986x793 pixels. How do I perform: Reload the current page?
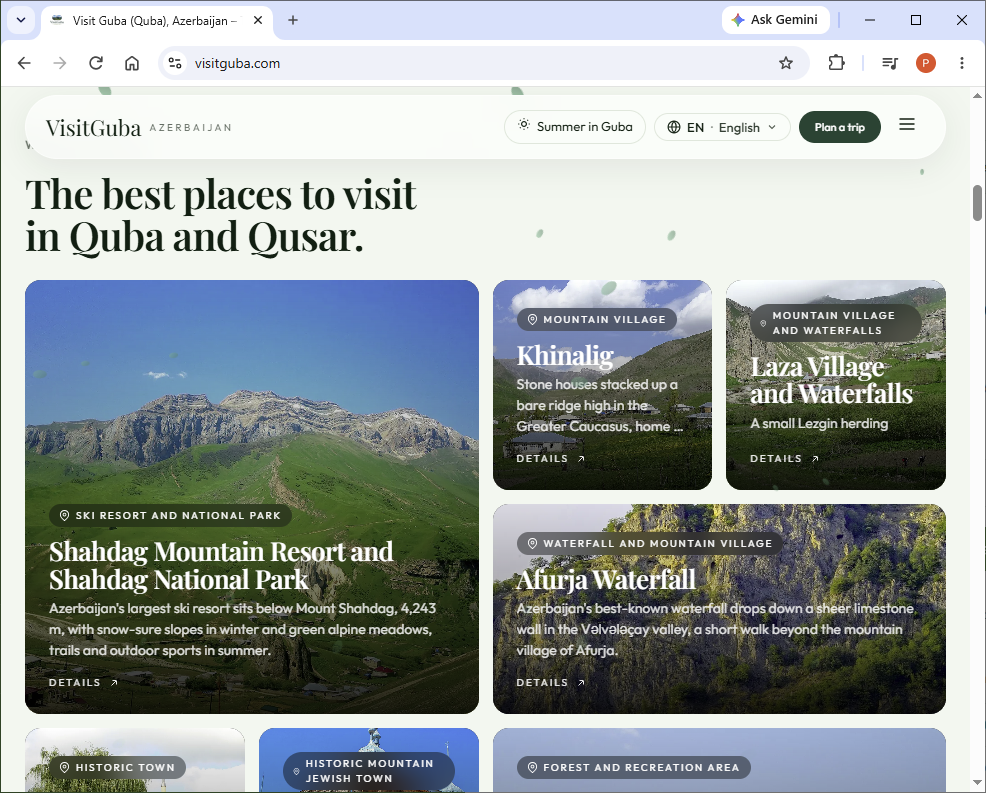coord(96,63)
